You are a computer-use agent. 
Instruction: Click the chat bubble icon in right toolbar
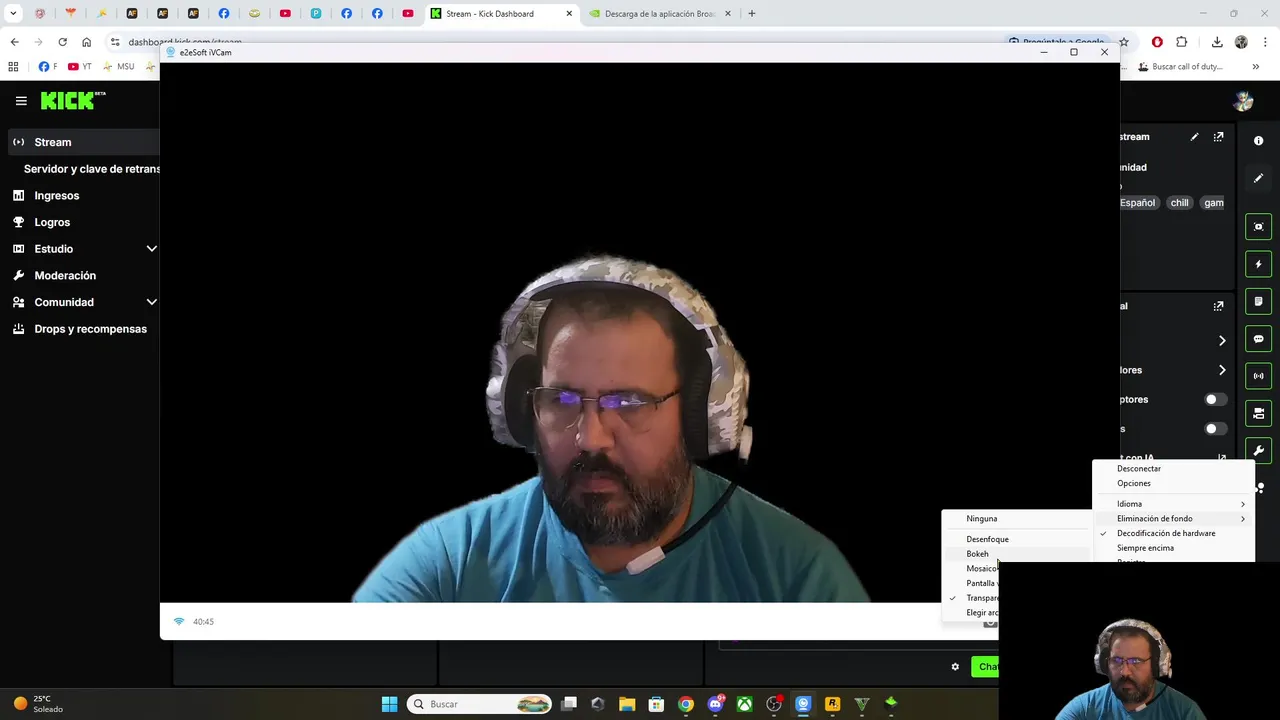tap(1258, 339)
